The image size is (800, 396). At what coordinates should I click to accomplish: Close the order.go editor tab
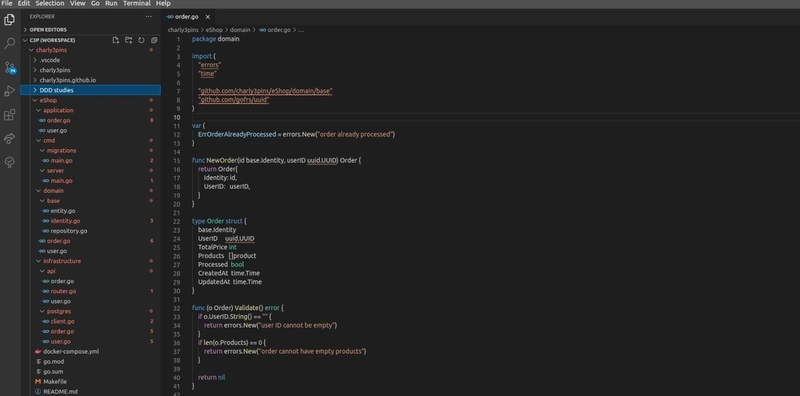coord(208,17)
